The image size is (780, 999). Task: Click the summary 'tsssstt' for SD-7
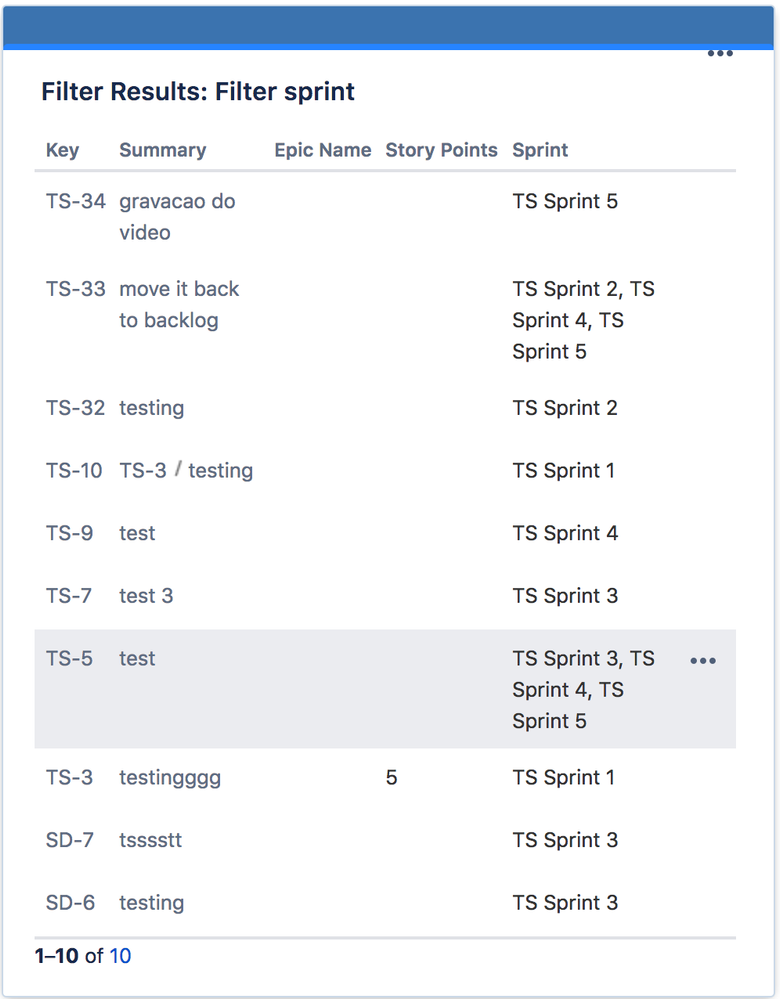(x=150, y=840)
